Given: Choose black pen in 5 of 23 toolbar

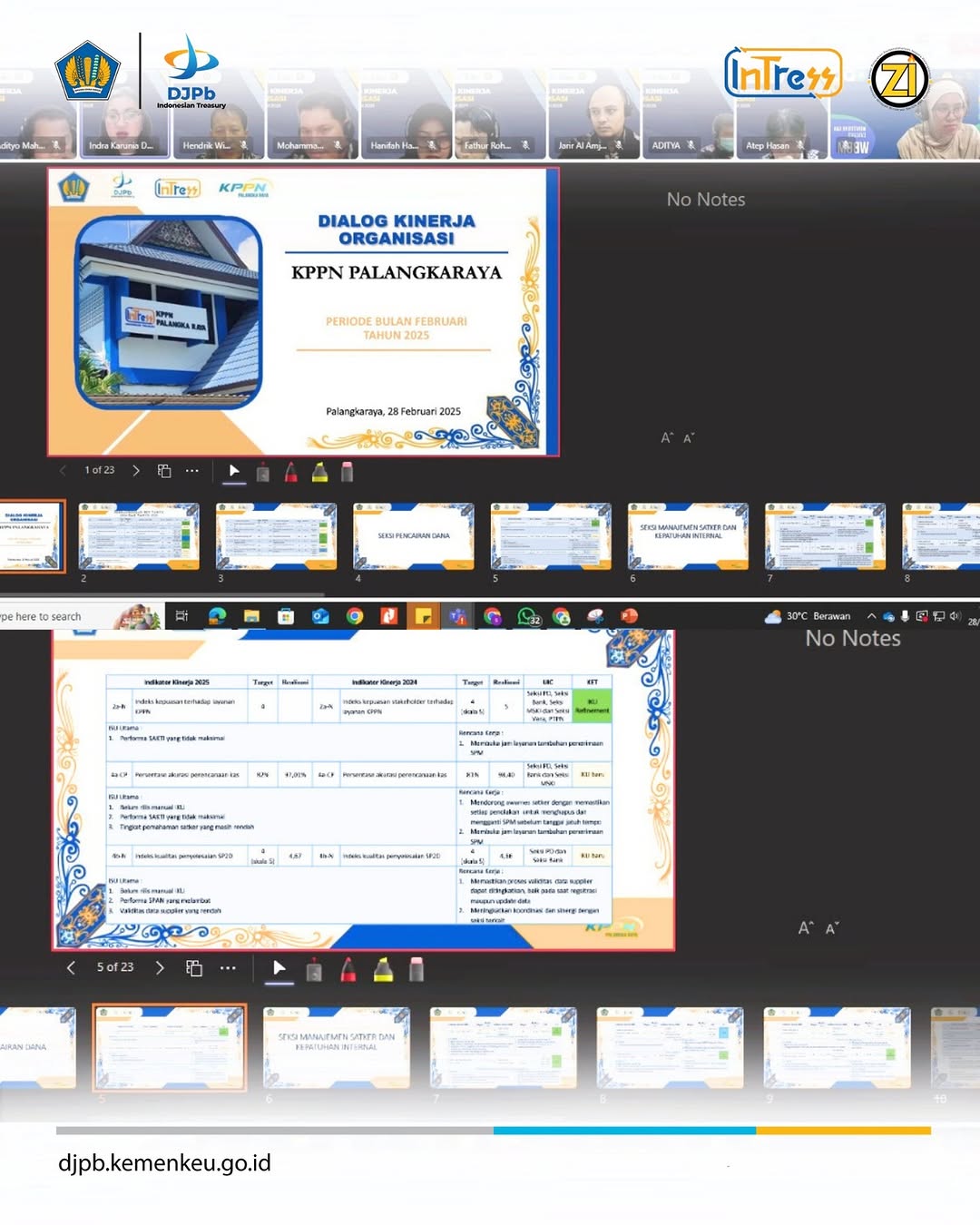Looking at the screenshot, I should click(314, 970).
